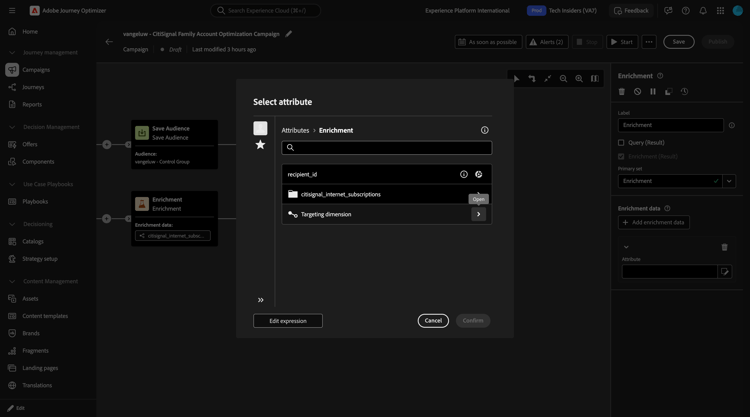The height and width of the screenshot is (417, 750).
Task: Open the help question mark icon in the header
Action: click(x=685, y=11)
